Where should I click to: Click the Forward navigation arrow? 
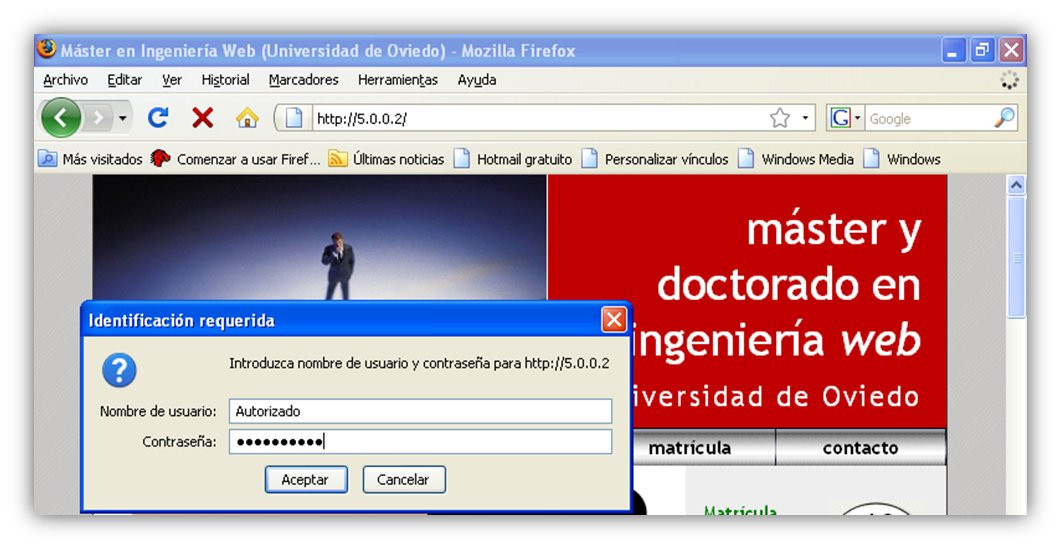(x=99, y=118)
